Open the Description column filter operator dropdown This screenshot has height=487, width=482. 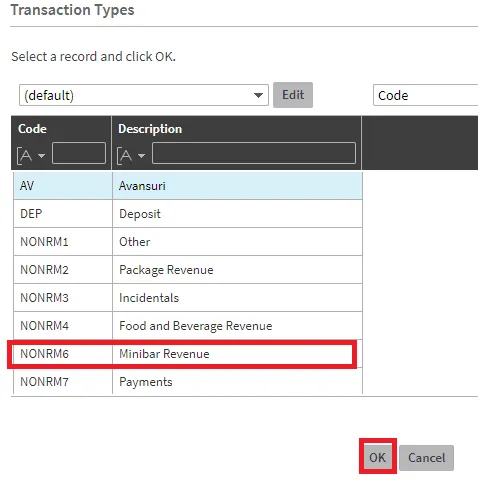click(131, 156)
